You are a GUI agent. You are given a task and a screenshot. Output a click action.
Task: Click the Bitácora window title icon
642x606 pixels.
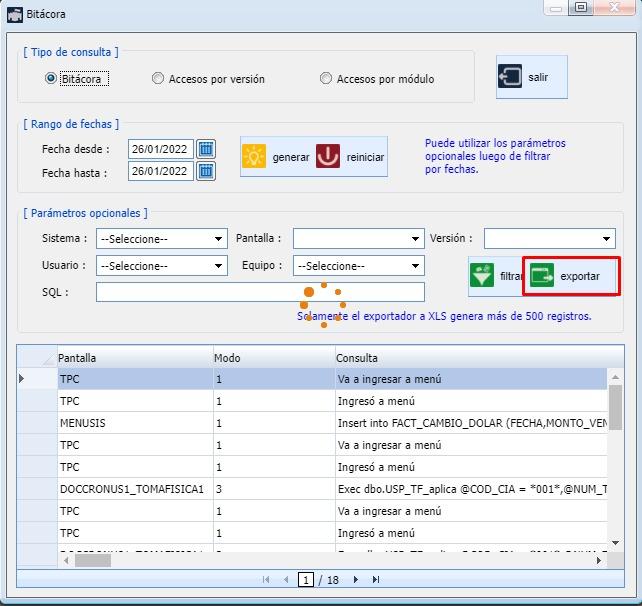[15, 15]
